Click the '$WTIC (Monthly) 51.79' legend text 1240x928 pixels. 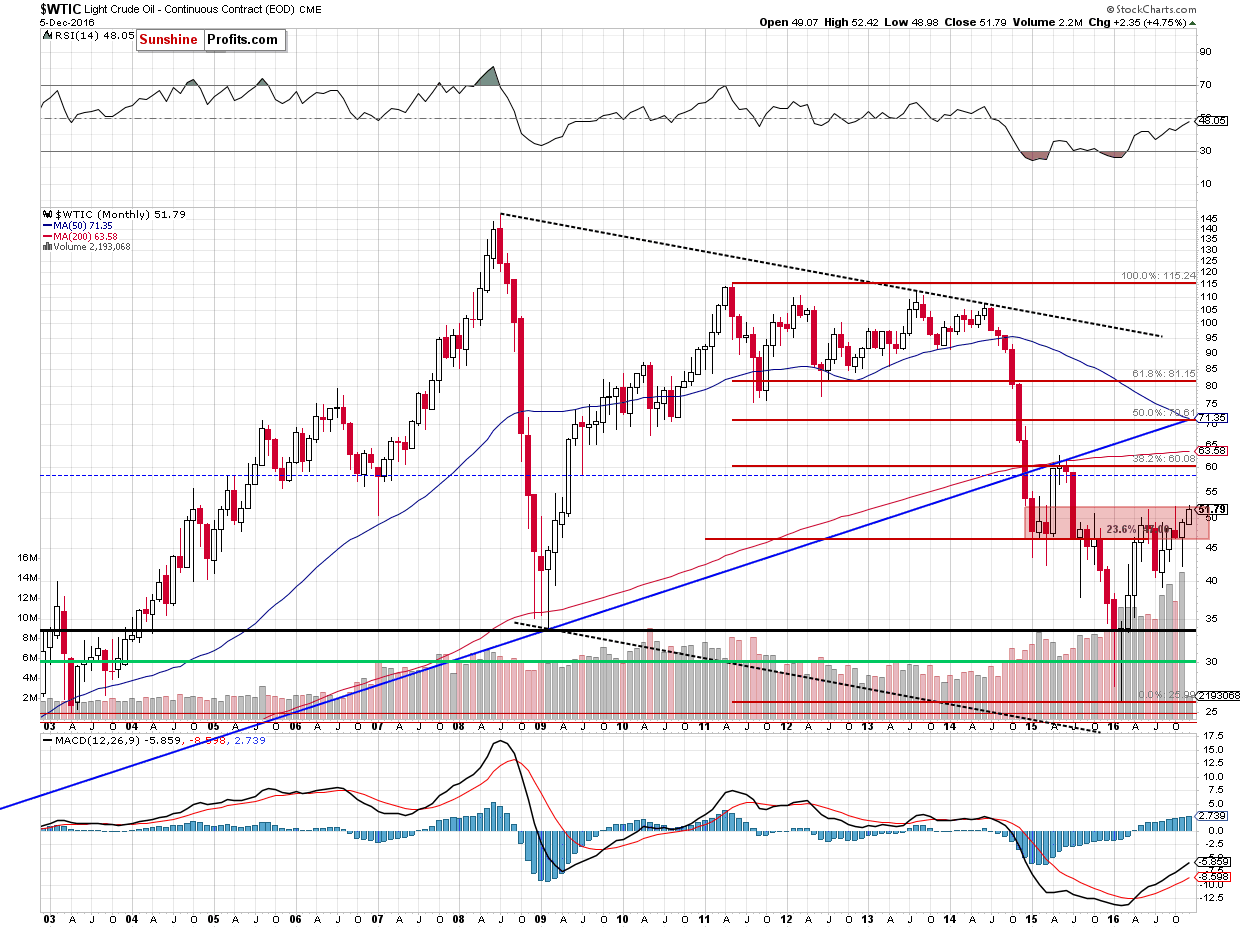click(x=119, y=214)
